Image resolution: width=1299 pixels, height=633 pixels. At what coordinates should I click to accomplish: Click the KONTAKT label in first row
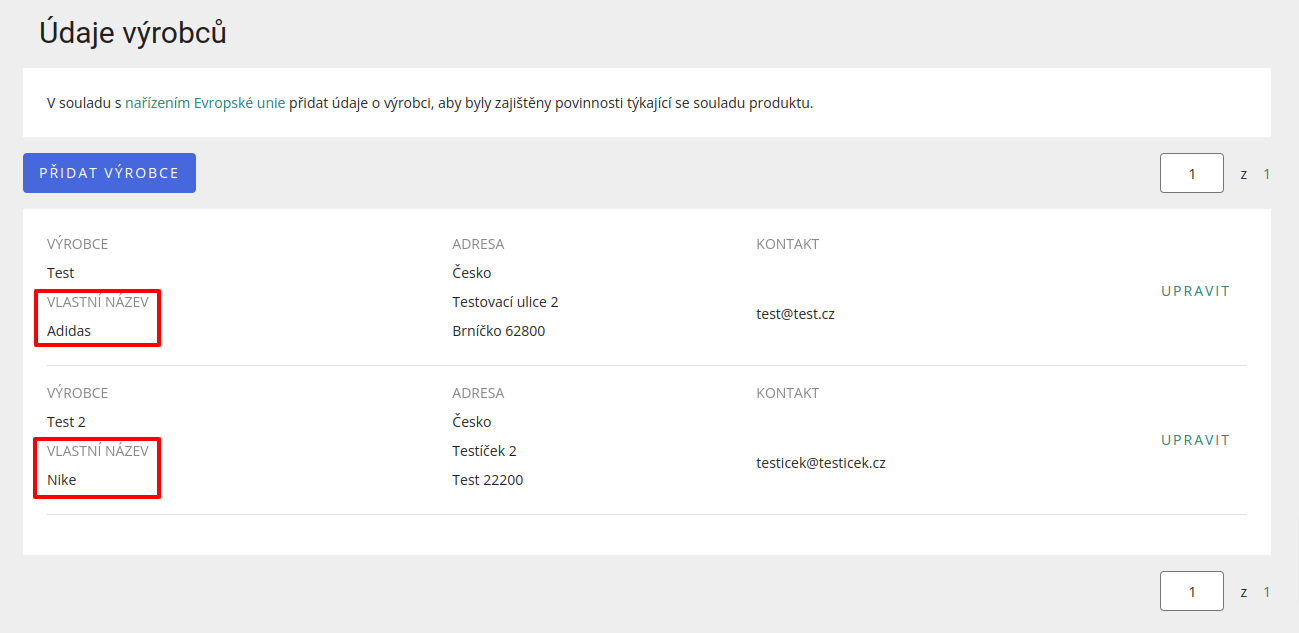(x=787, y=244)
